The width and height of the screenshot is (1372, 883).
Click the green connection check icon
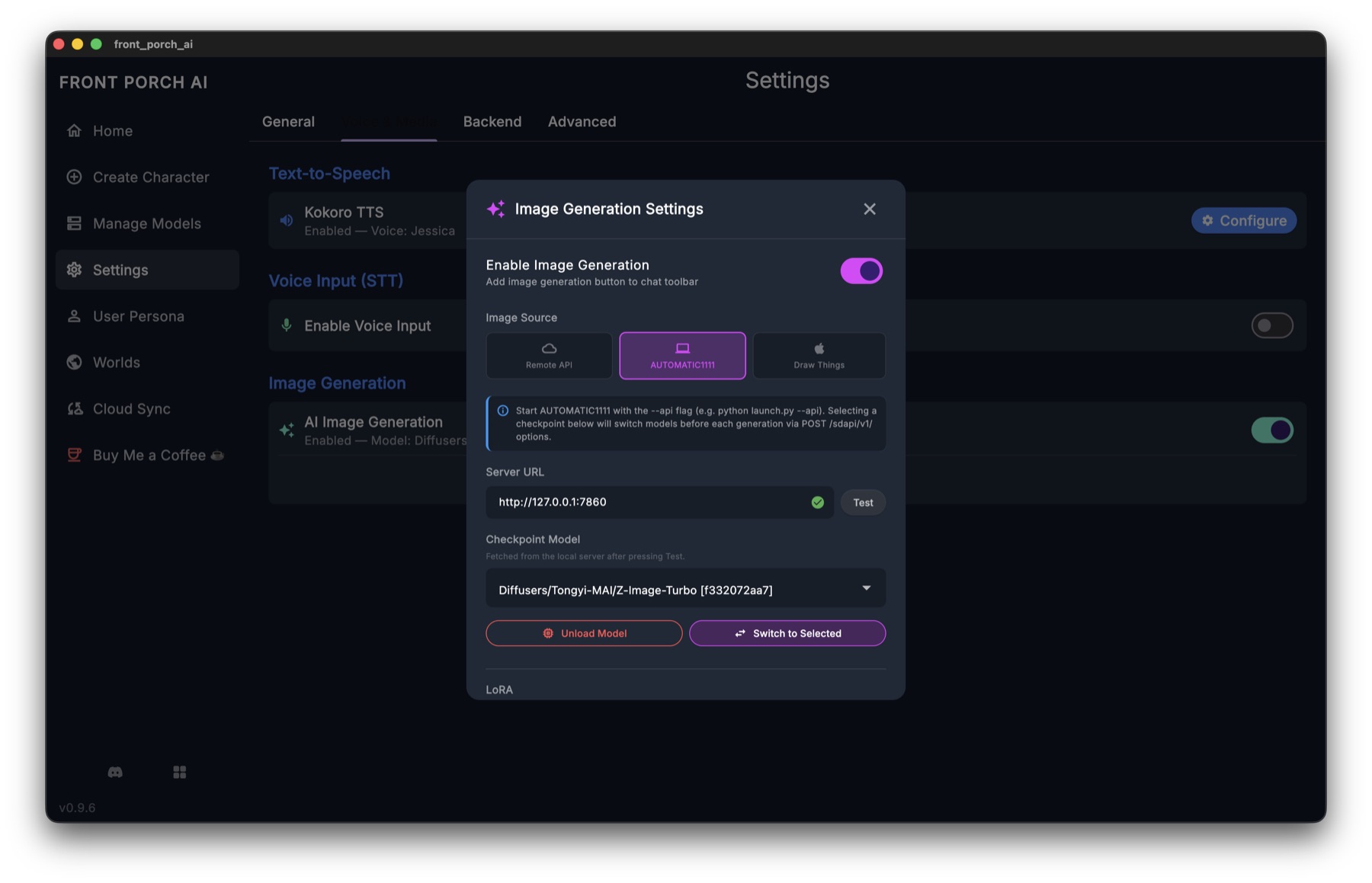click(x=818, y=503)
